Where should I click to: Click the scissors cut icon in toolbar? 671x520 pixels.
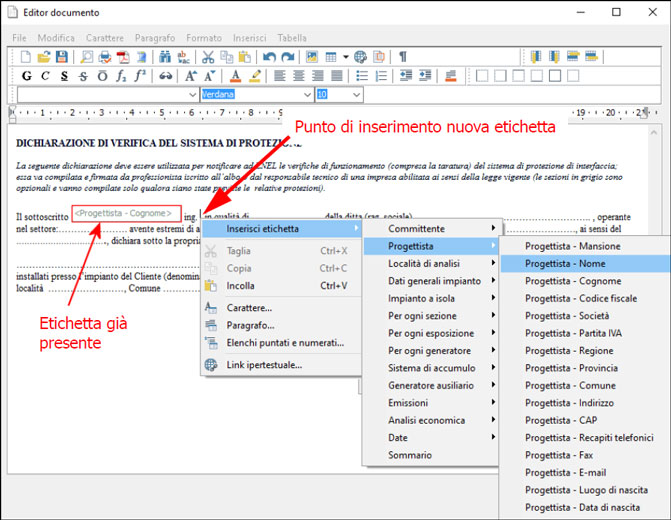pos(208,56)
